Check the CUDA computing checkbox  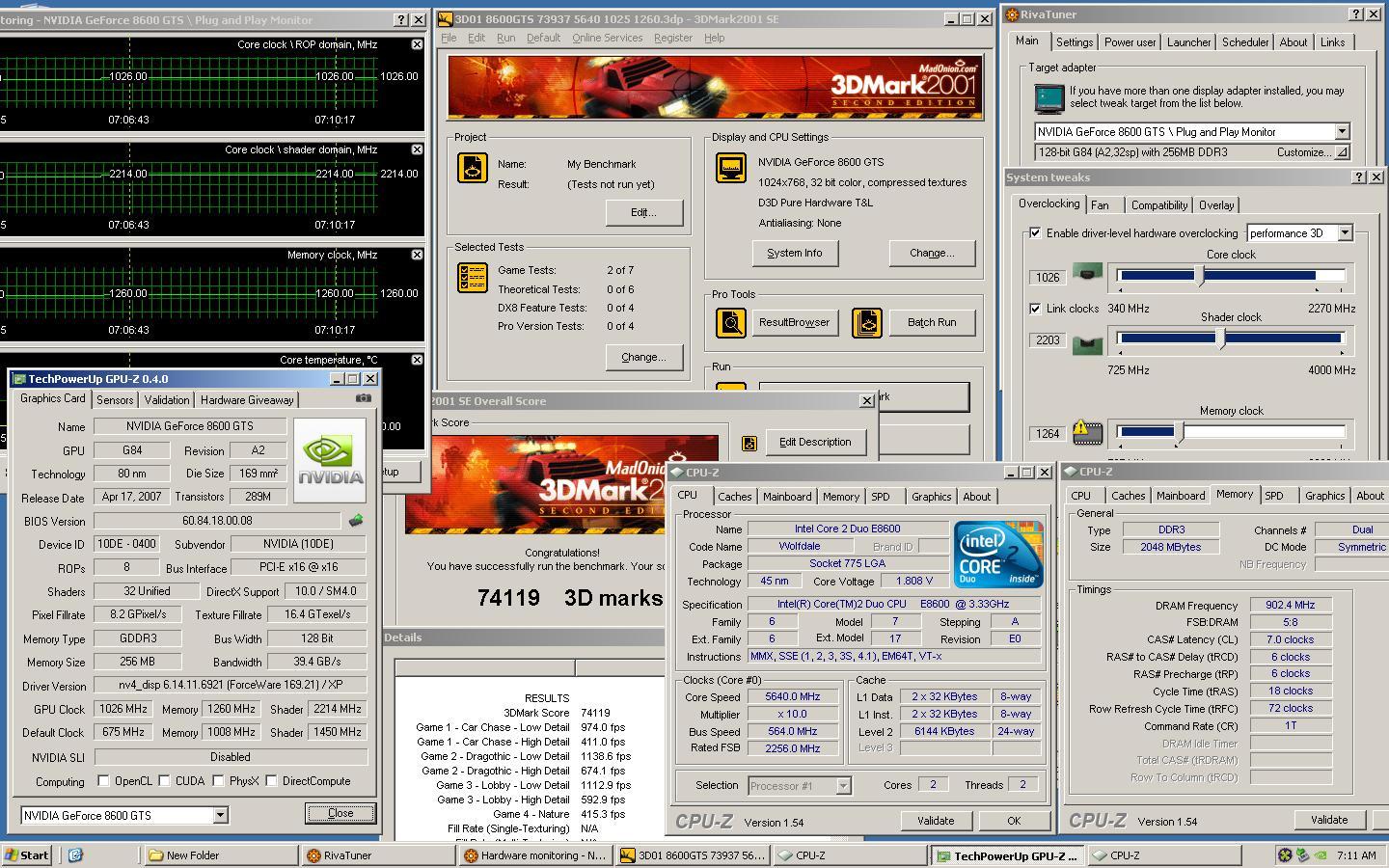164,781
